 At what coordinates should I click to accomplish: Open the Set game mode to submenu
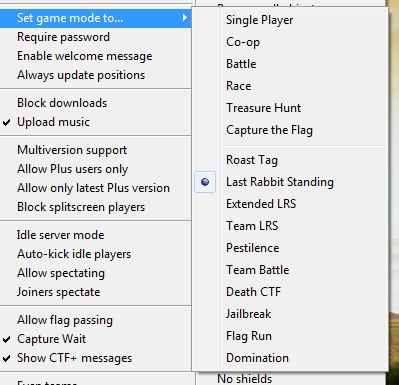[95, 18]
